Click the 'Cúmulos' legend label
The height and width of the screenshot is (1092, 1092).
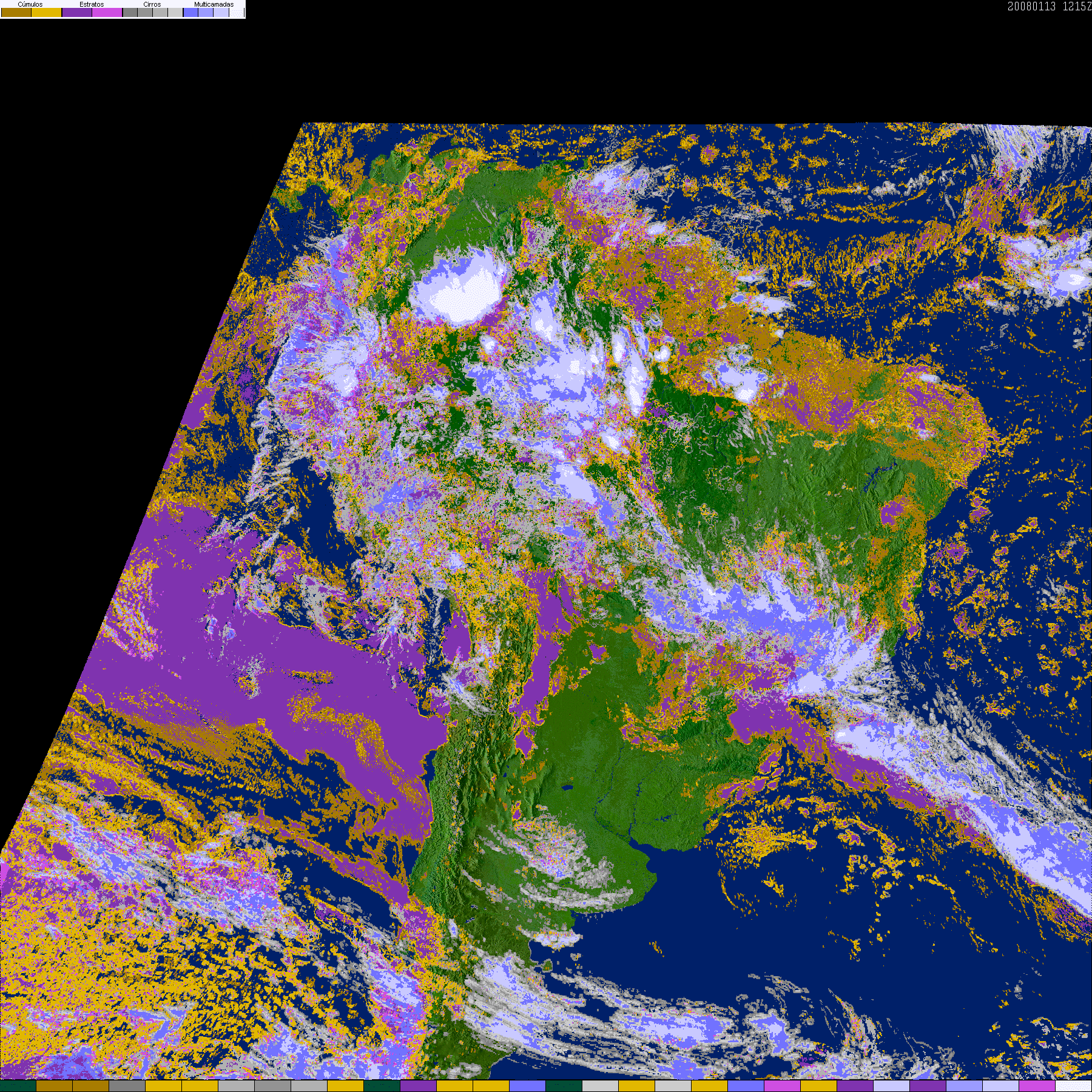pyautogui.click(x=30, y=4)
